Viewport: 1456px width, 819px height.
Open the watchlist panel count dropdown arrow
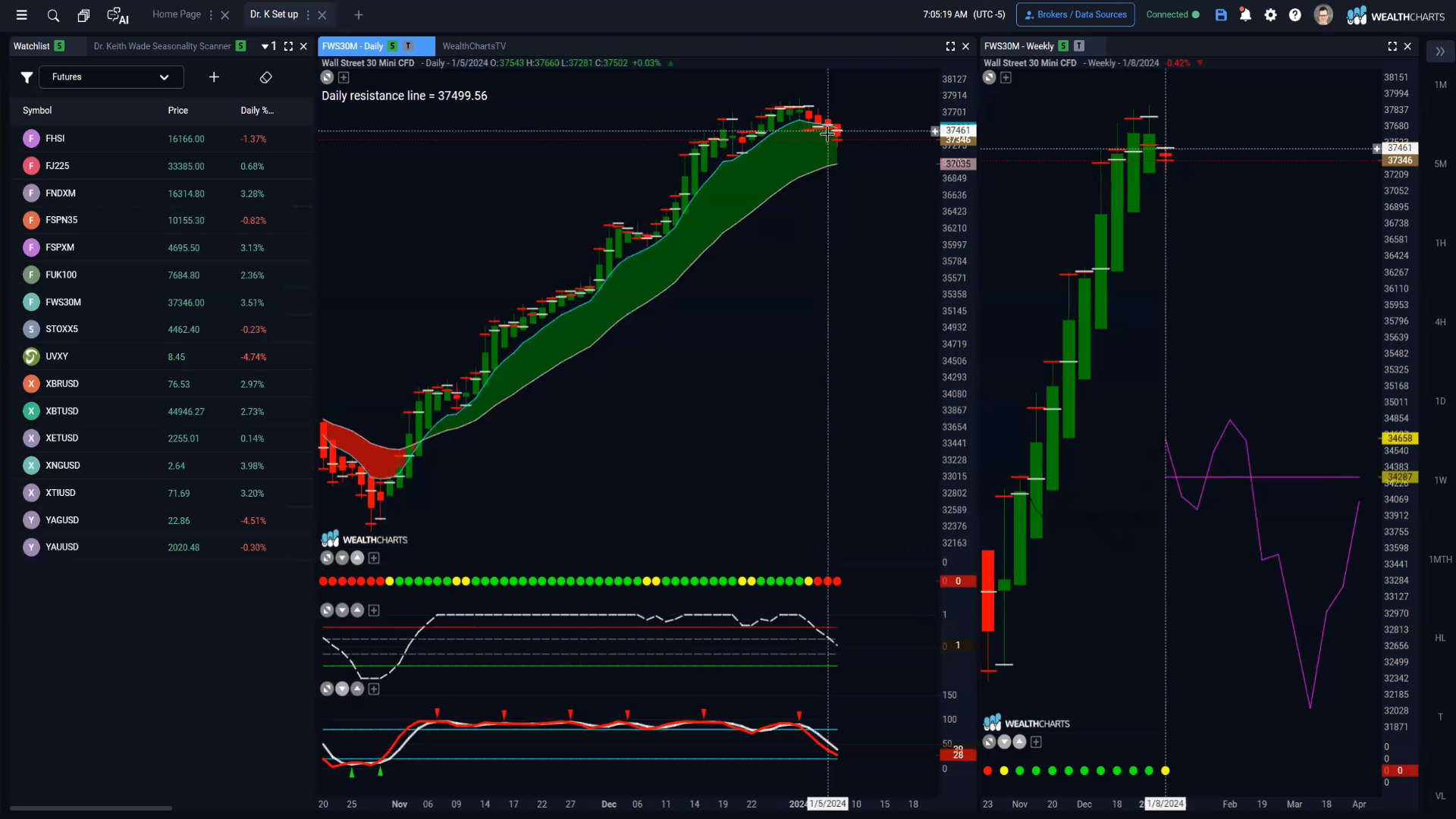tap(265, 46)
